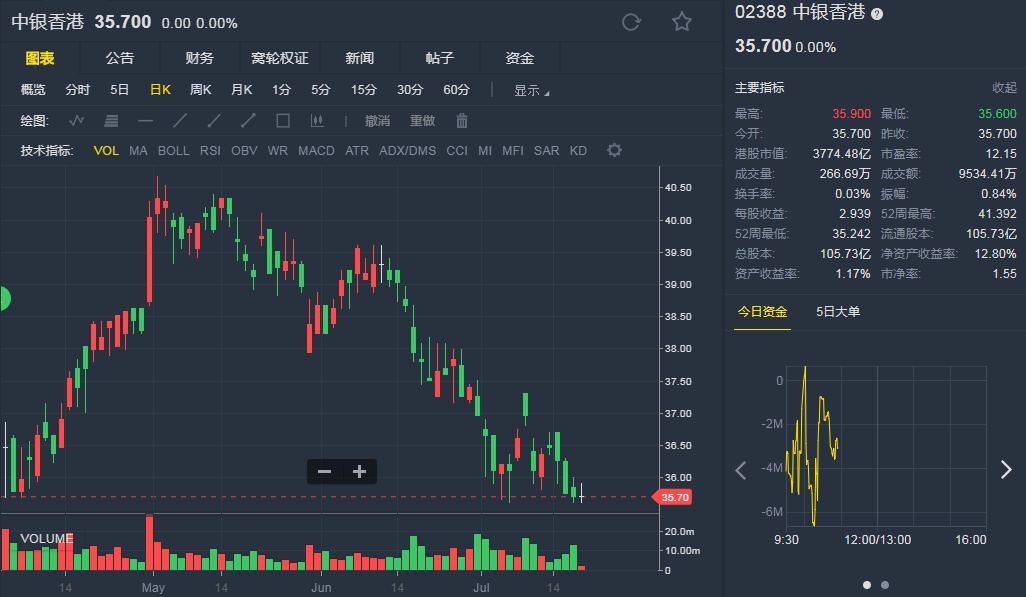
Task: Select the rectangle drawing tool
Action: pyautogui.click(x=283, y=121)
